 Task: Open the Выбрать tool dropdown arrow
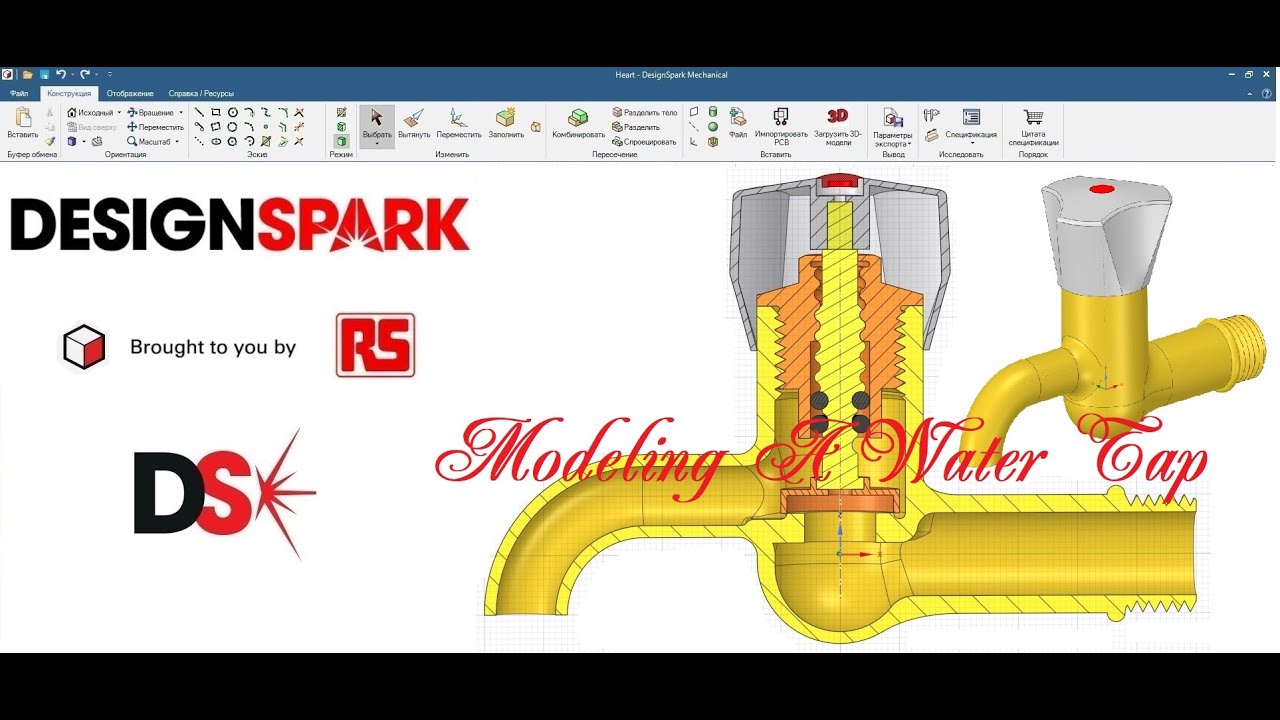coord(377,144)
